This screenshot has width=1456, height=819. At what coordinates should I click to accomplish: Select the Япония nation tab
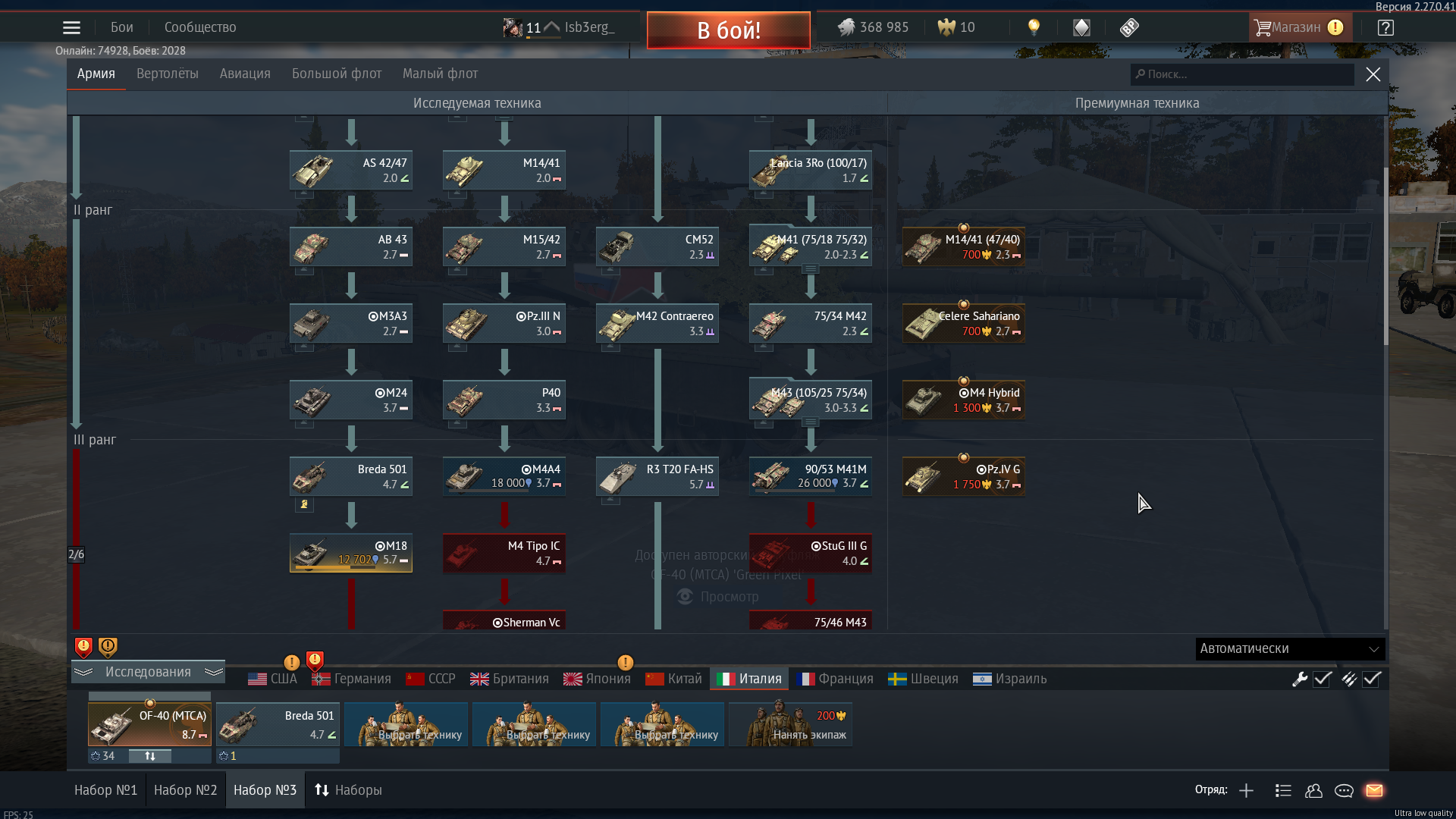pos(597,679)
